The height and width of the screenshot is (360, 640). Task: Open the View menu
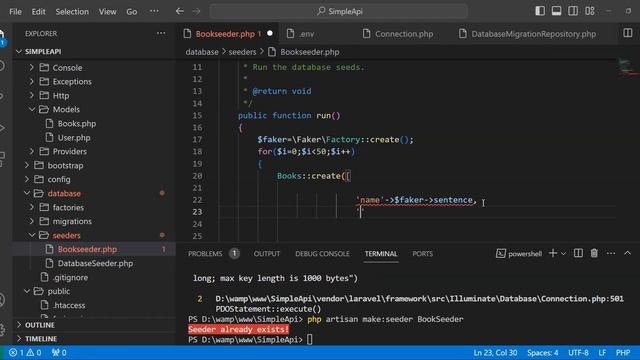tap(107, 12)
